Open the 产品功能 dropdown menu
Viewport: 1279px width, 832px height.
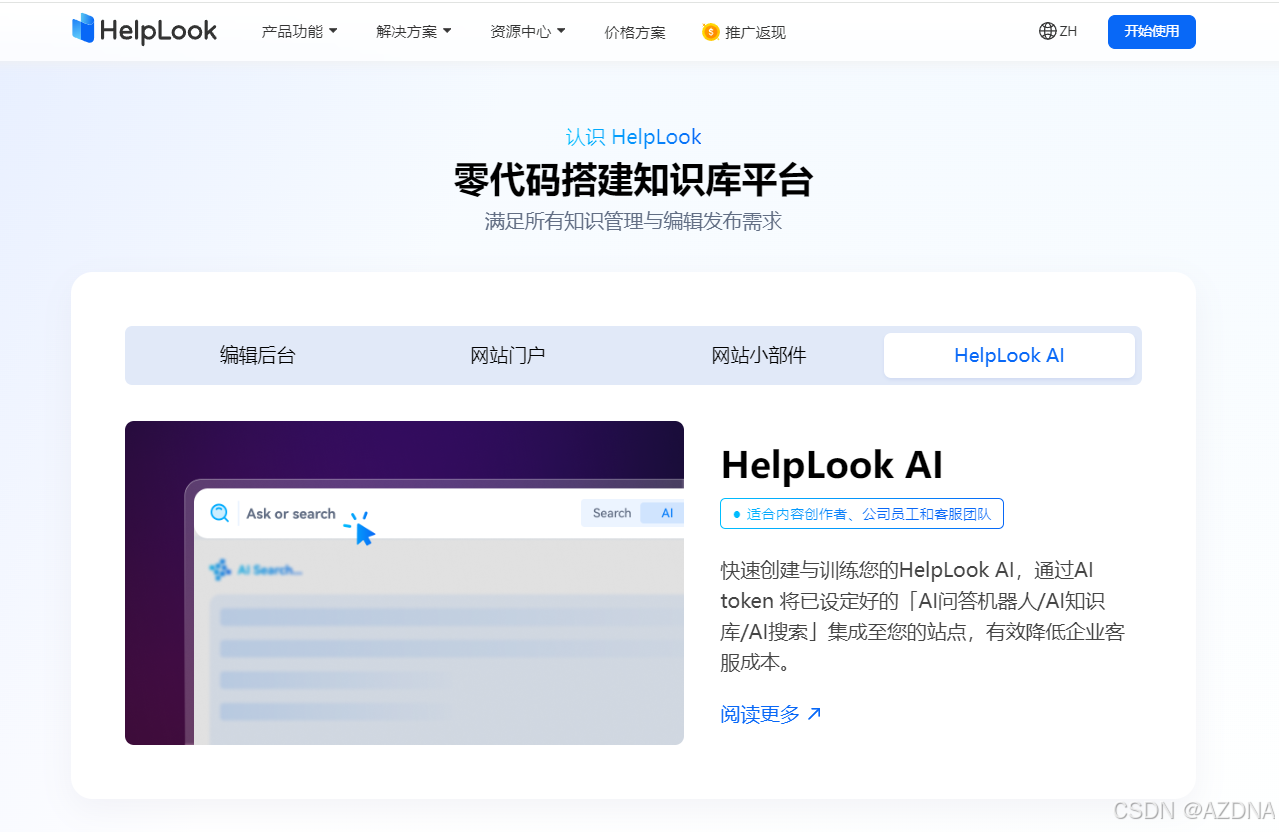299,32
